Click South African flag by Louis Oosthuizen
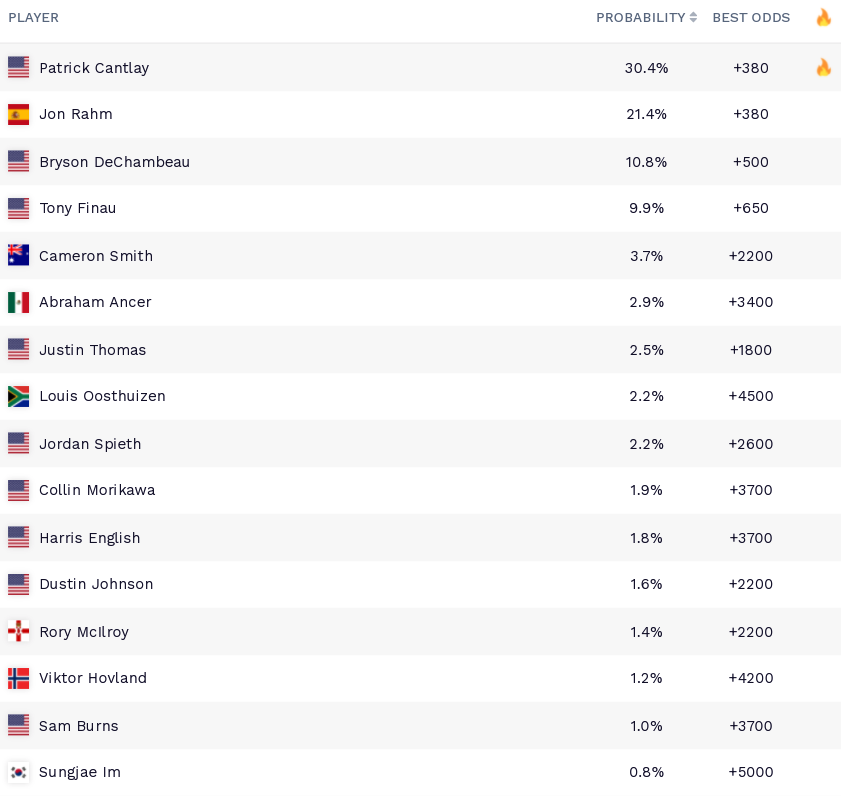The image size is (841, 796). click(18, 396)
